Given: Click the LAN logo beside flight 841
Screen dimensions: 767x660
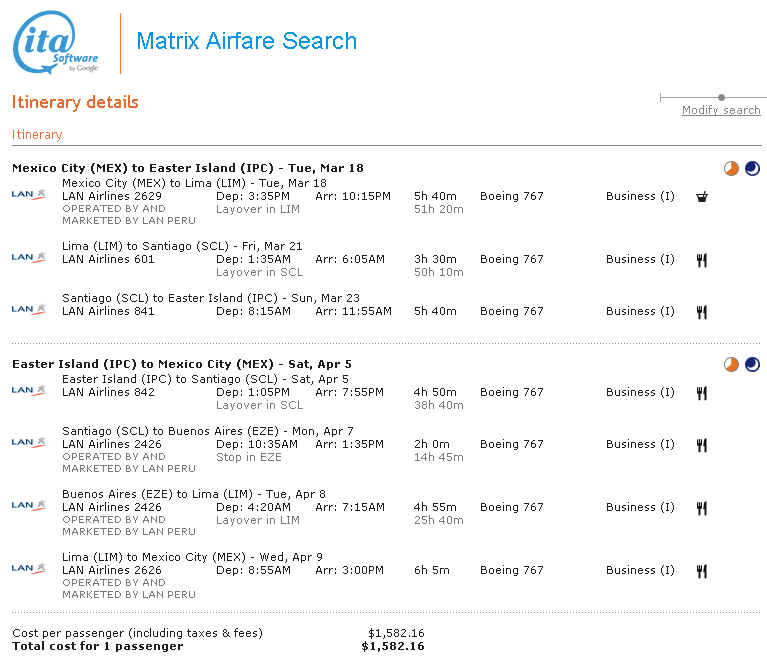Looking at the screenshot, I should pos(29,309).
